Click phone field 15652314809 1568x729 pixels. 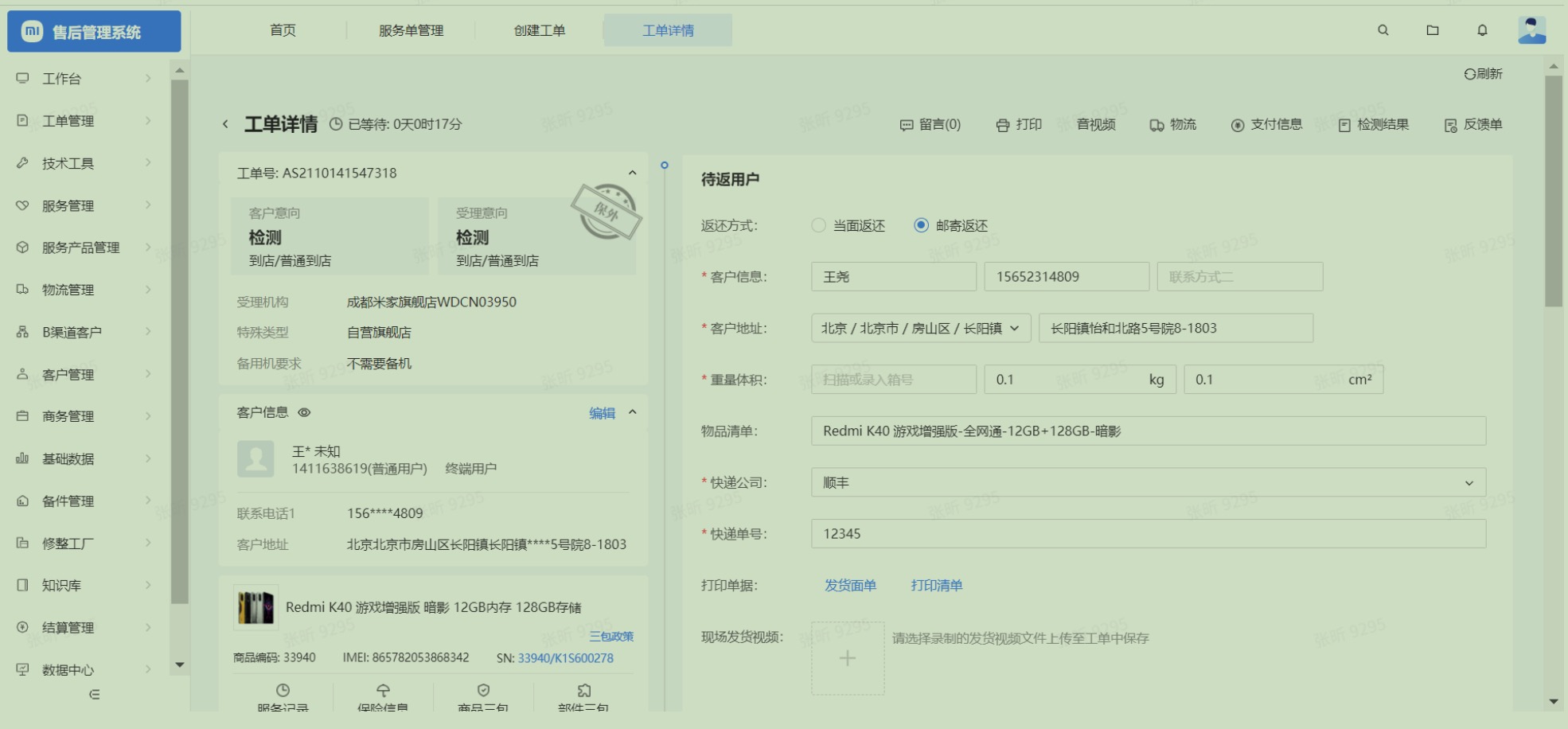click(x=1067, y=277)
